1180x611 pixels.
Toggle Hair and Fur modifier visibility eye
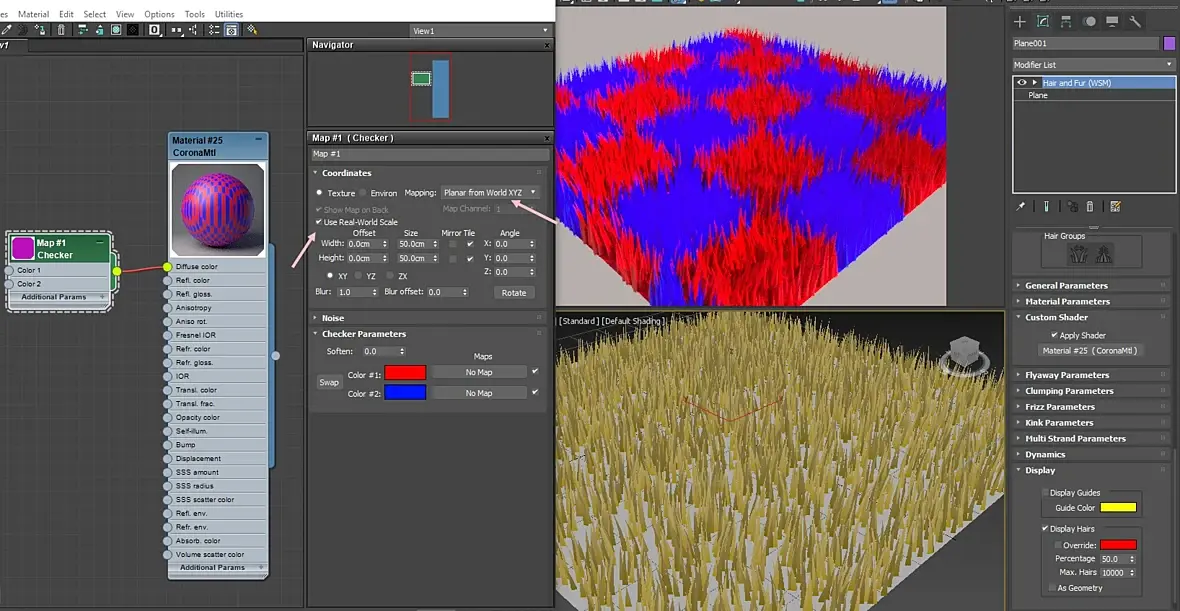pyautogui.click(x=1022, y=83)
